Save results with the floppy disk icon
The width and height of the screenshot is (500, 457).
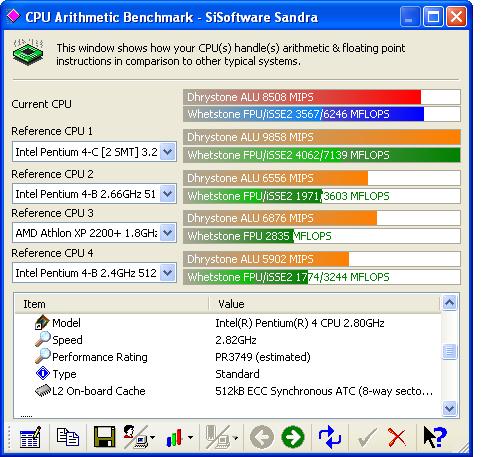pos(105,437)
